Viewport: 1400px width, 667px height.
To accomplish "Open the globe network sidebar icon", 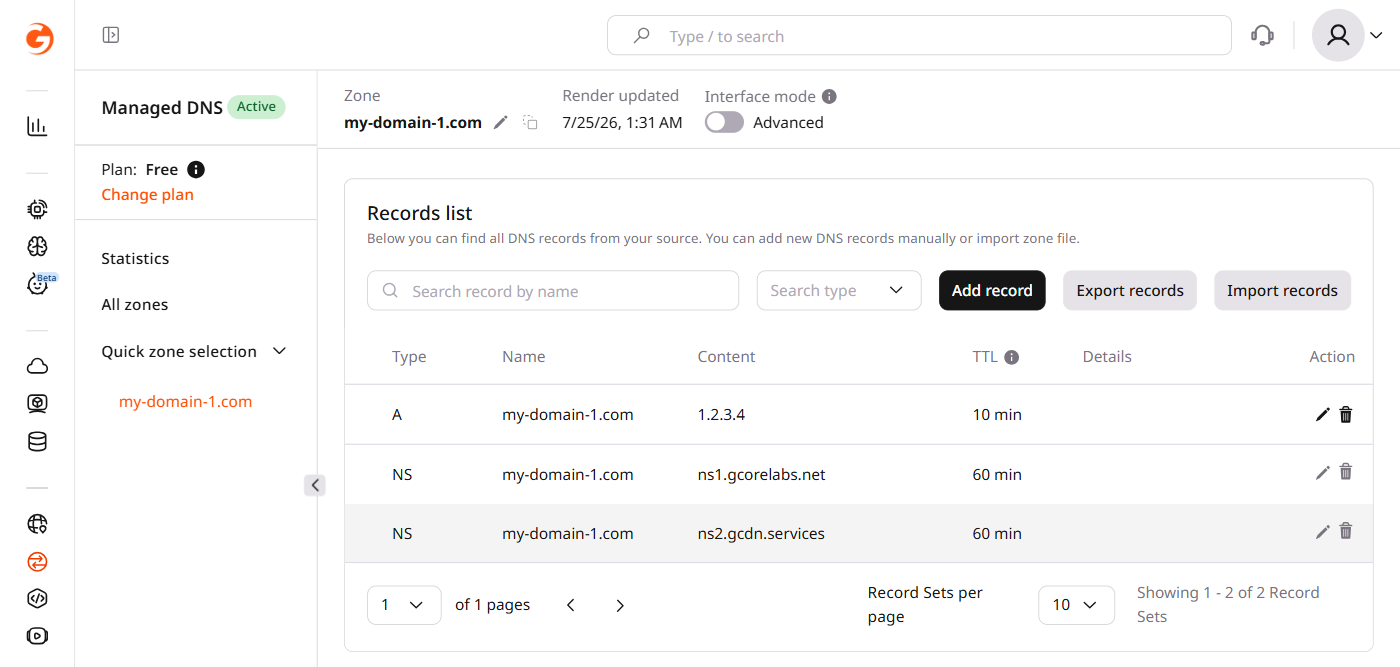I will 37,523.
